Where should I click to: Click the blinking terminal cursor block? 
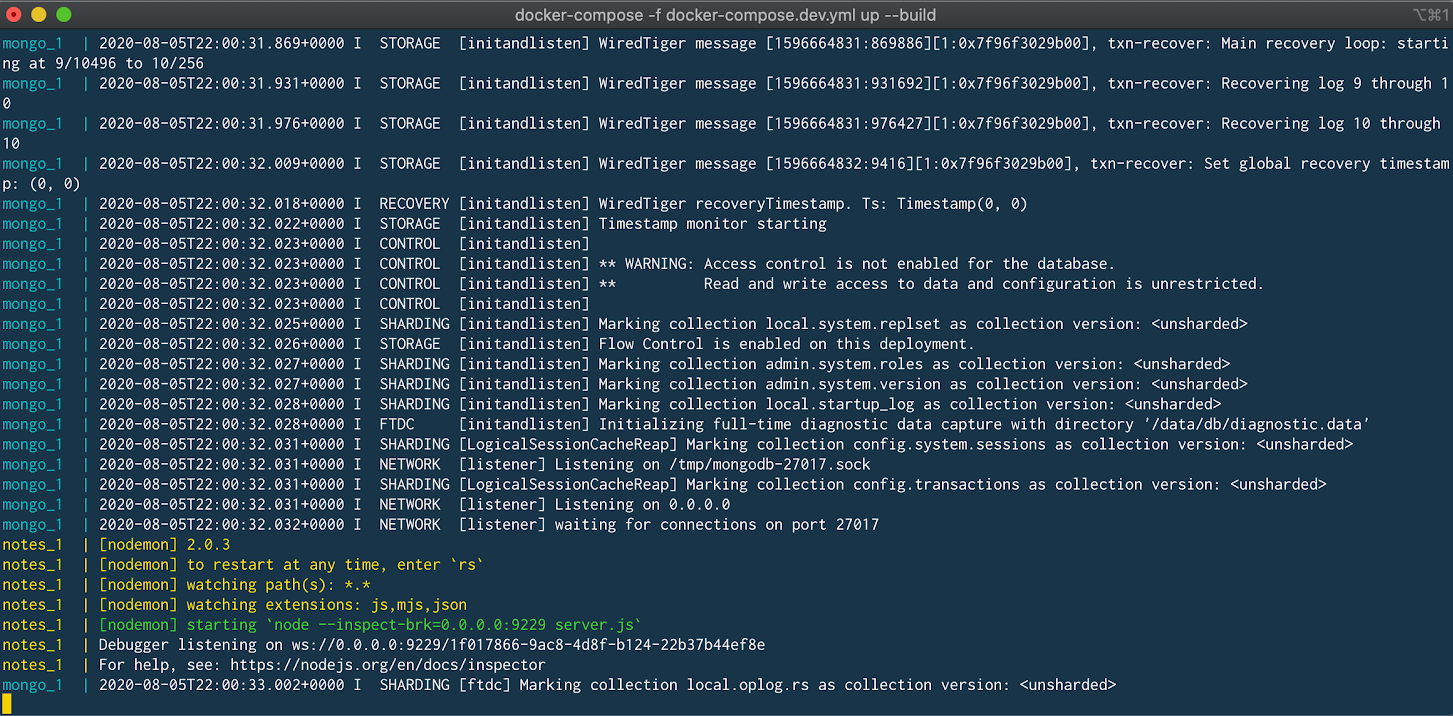coord(9,704)
